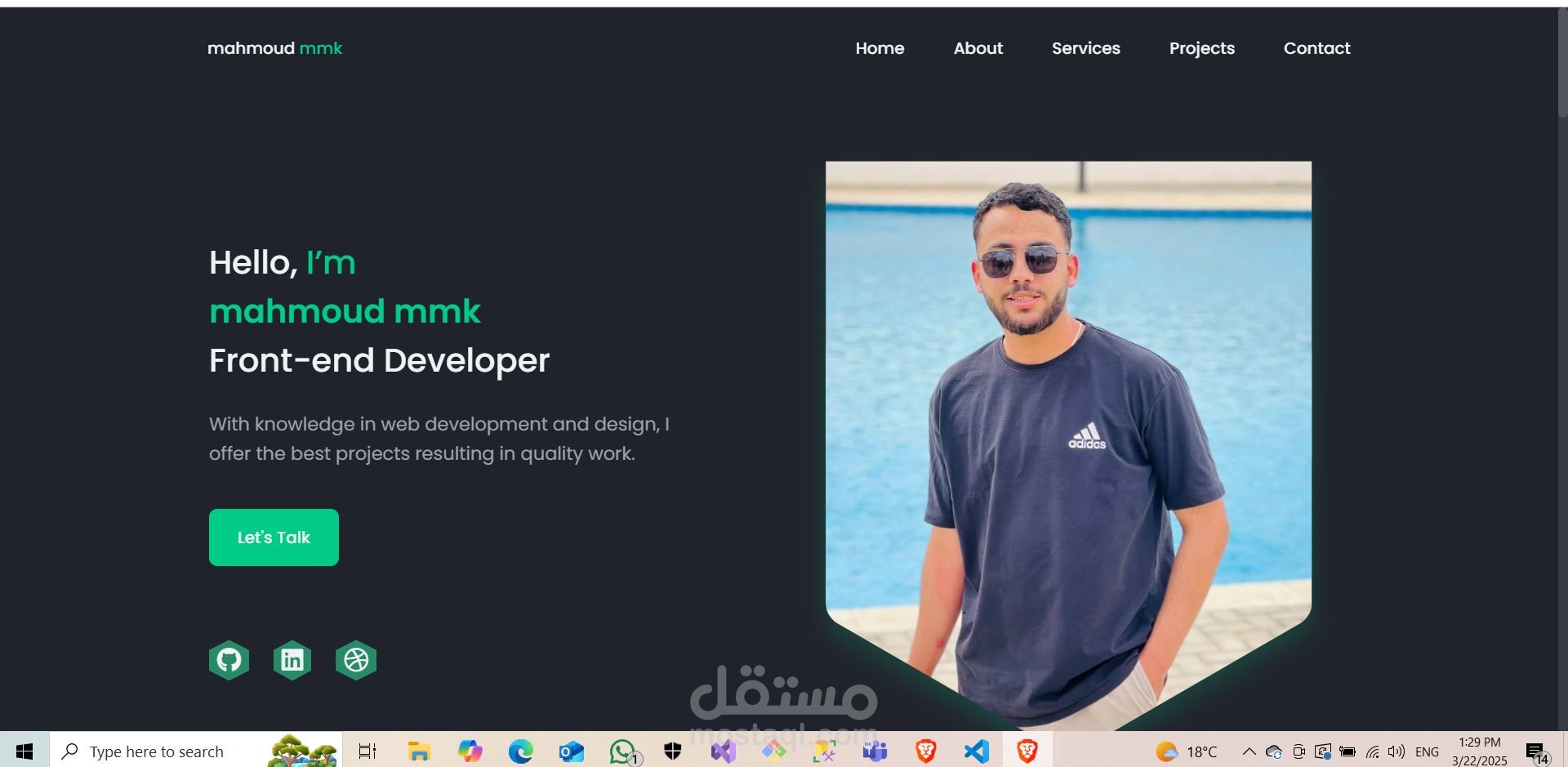Open the clock showing 1:29 PM

1480,751
